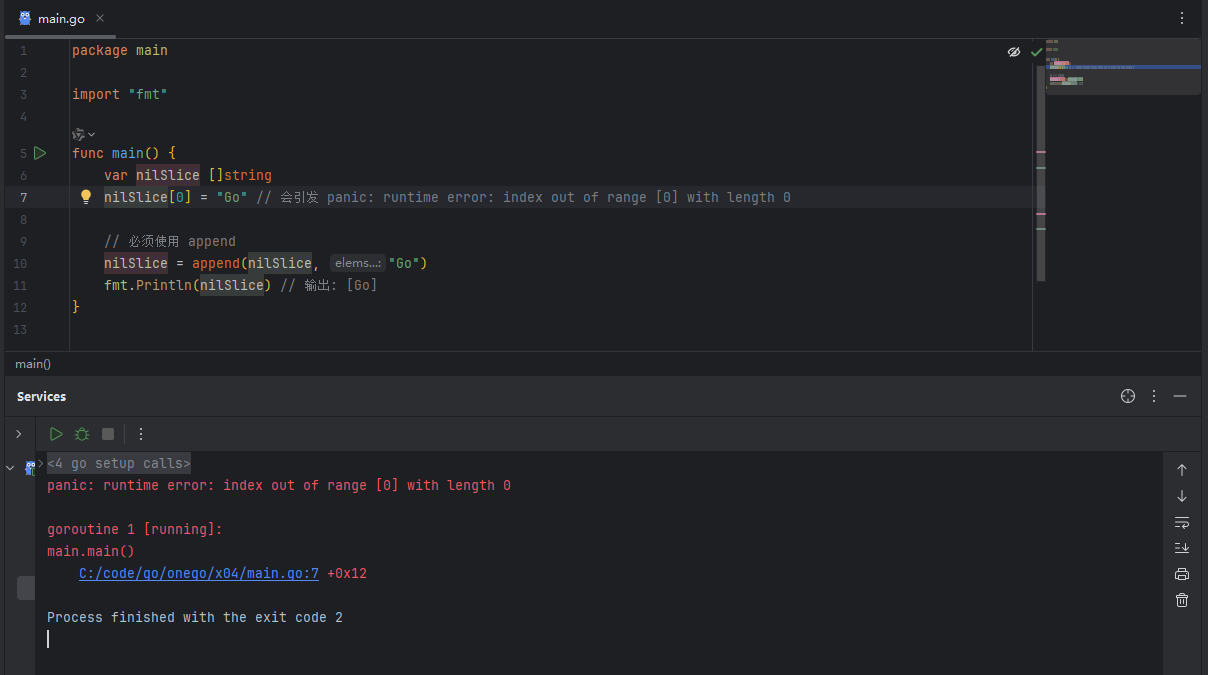Expand the usages hint above func main

84,134
